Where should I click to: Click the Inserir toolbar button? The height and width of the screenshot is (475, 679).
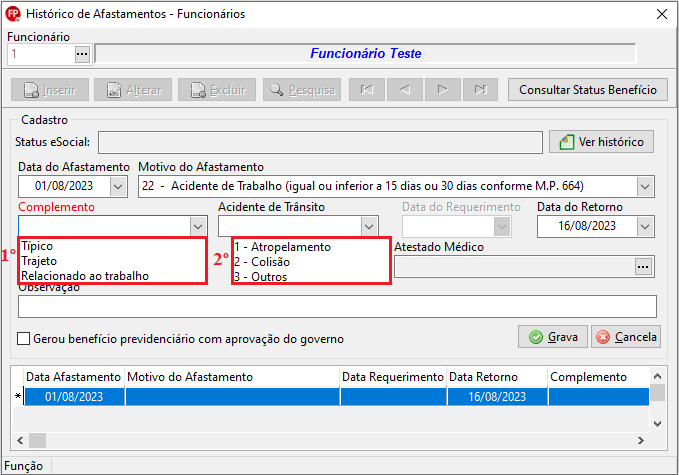click(50, 90)
